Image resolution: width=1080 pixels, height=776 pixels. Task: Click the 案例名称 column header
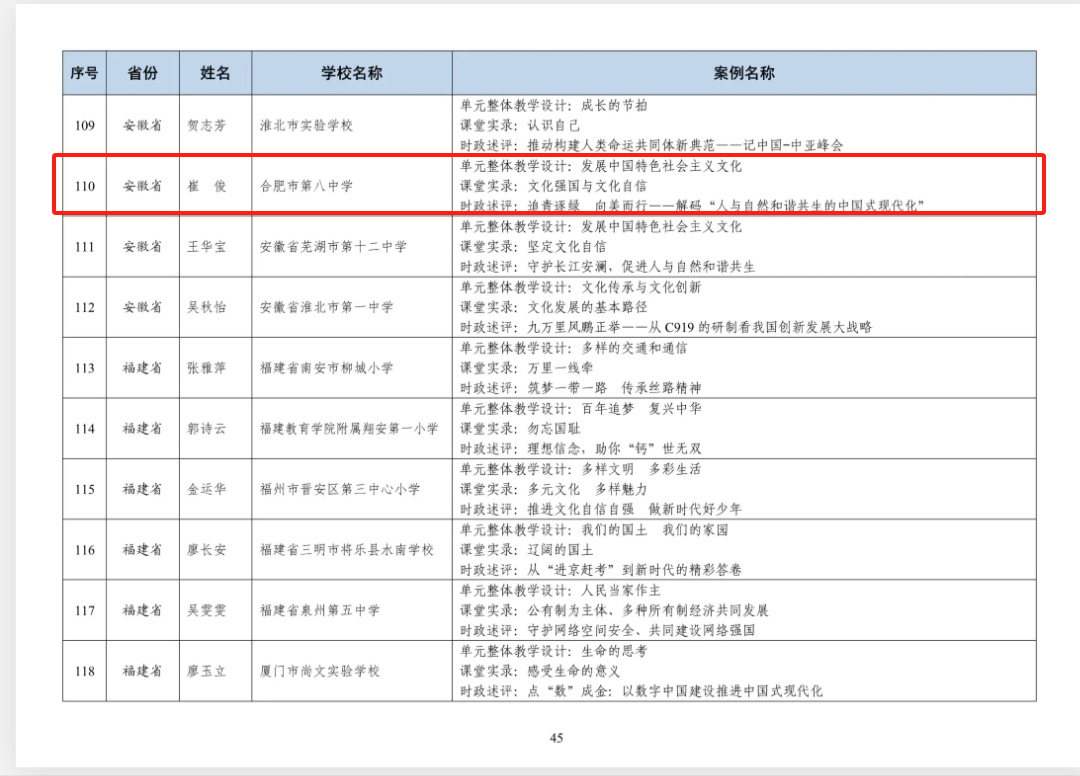(744, 73)
